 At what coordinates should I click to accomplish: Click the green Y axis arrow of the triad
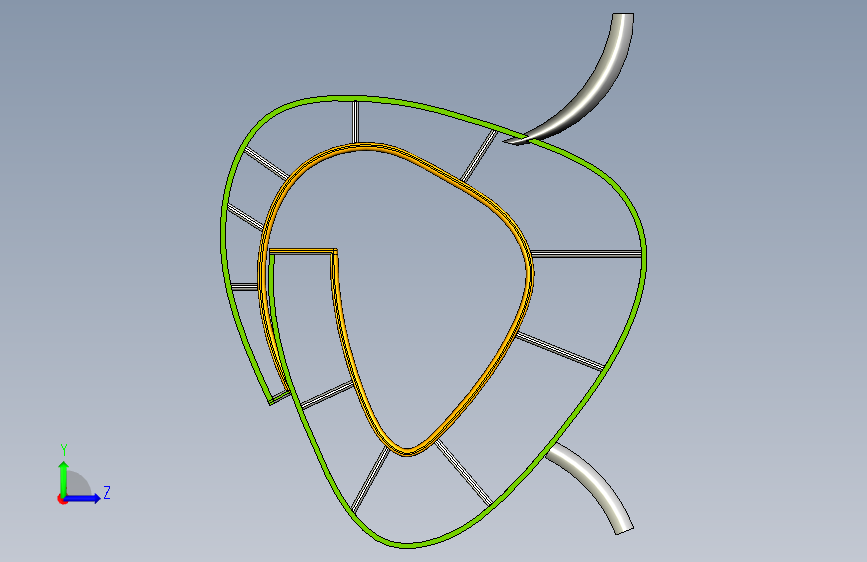pos(64,478)
